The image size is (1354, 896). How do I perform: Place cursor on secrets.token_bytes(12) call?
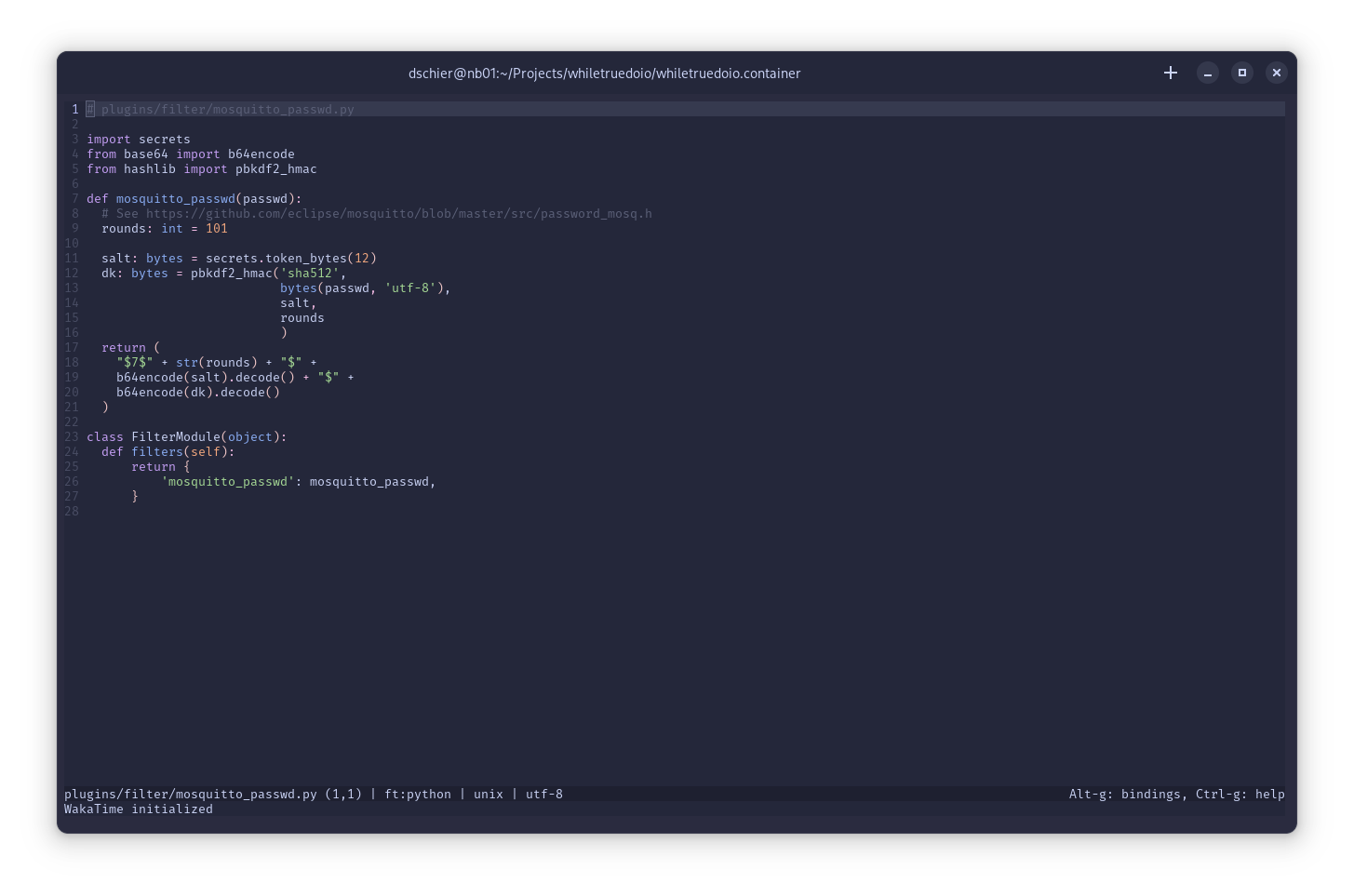(x=290, y=259)
